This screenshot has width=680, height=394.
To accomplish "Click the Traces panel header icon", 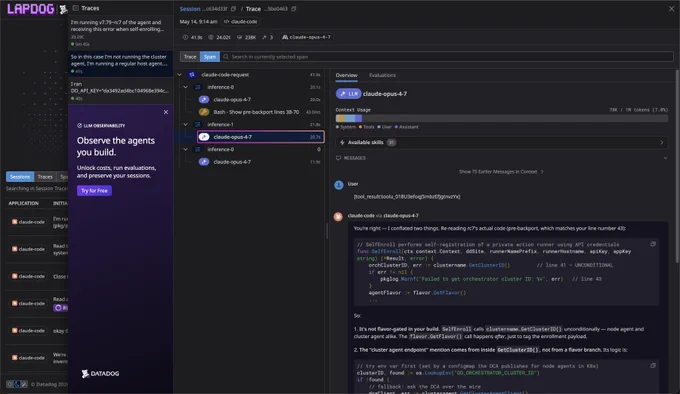I will tap(76, 8).
